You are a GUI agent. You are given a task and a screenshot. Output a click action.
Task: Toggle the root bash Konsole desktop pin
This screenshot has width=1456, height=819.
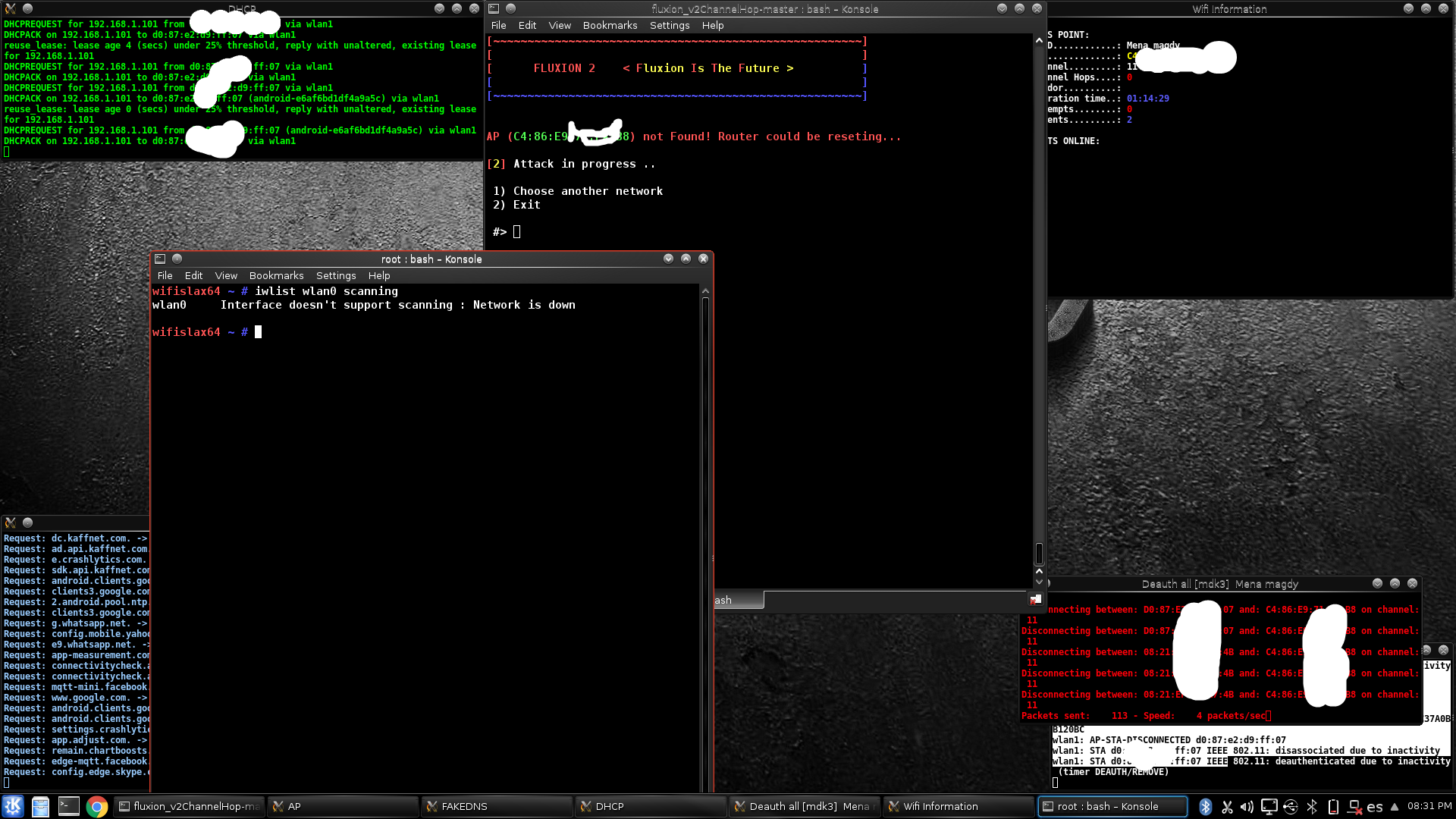point(177,259)
